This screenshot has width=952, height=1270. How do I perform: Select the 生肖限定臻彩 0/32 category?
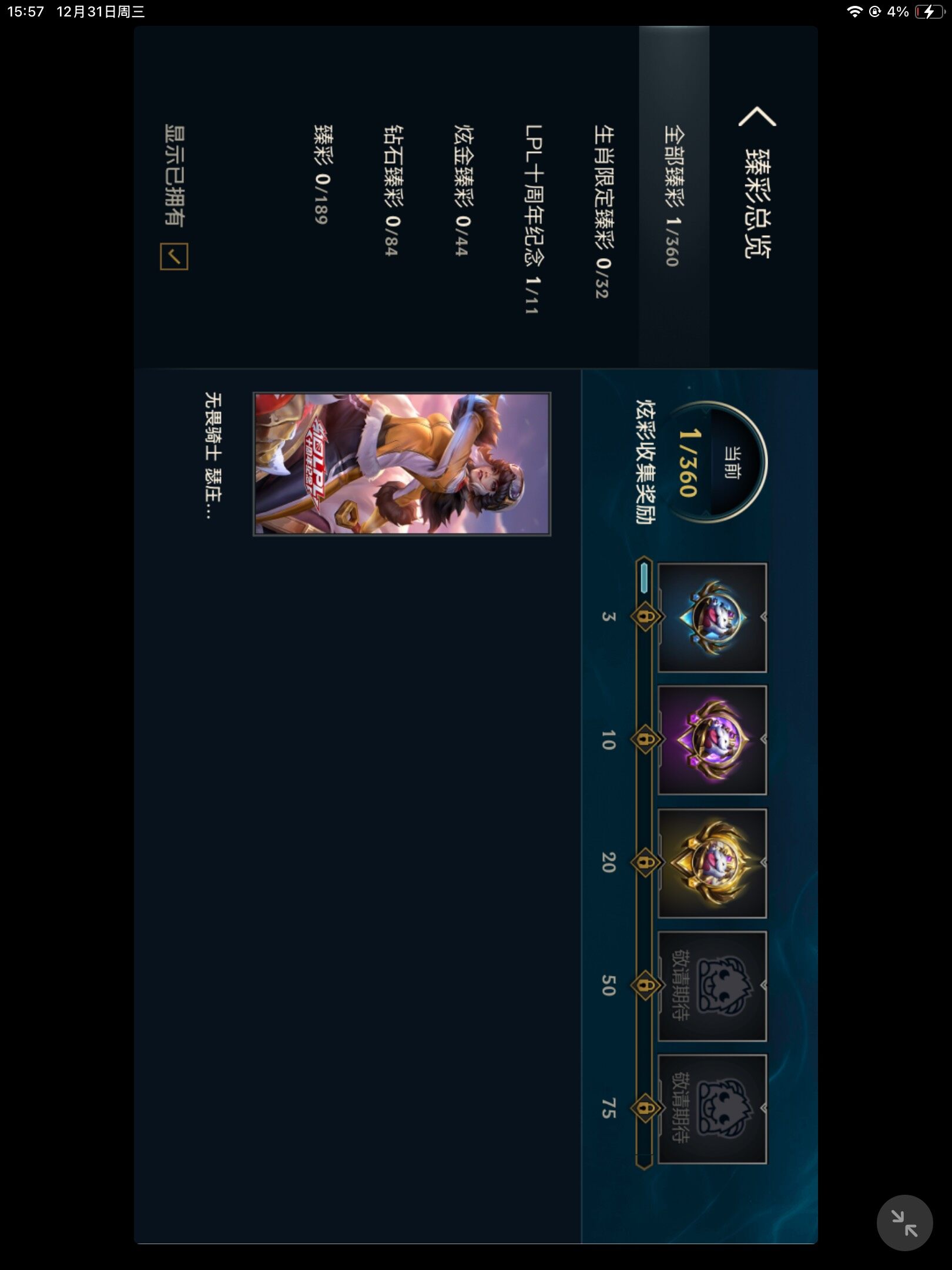point(604,211)
